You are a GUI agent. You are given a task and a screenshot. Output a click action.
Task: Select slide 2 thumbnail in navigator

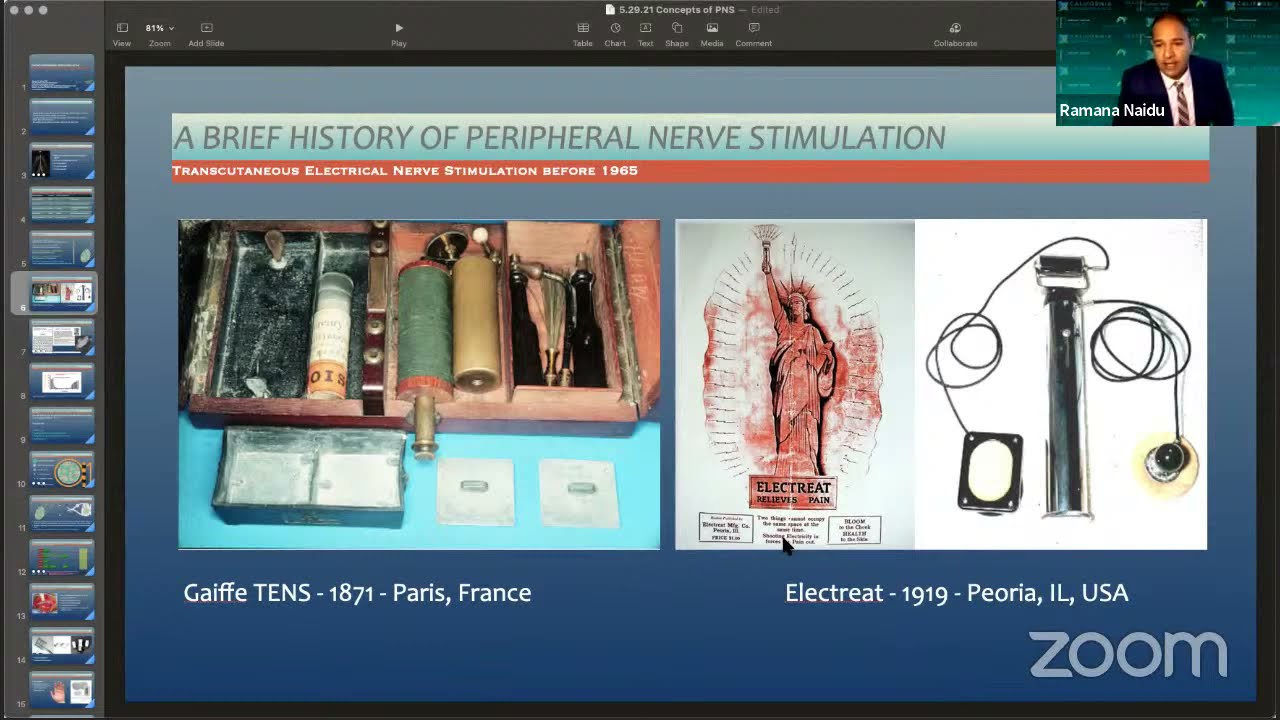(62, 118)
